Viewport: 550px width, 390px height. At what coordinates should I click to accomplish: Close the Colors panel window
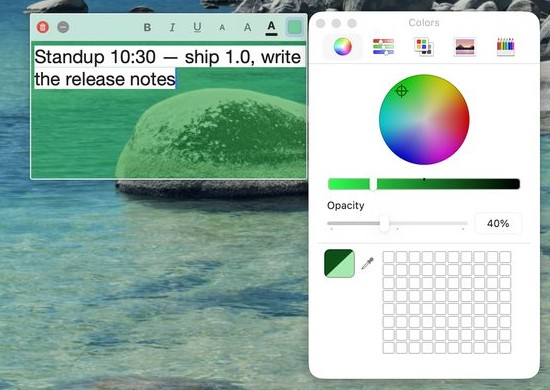(x=320, y=23)
